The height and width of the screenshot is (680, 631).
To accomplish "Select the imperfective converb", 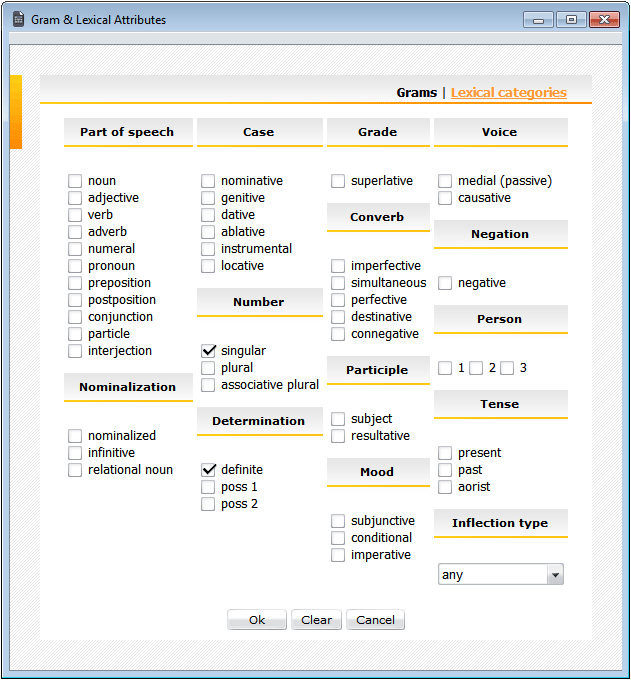I will click(338, 266).
